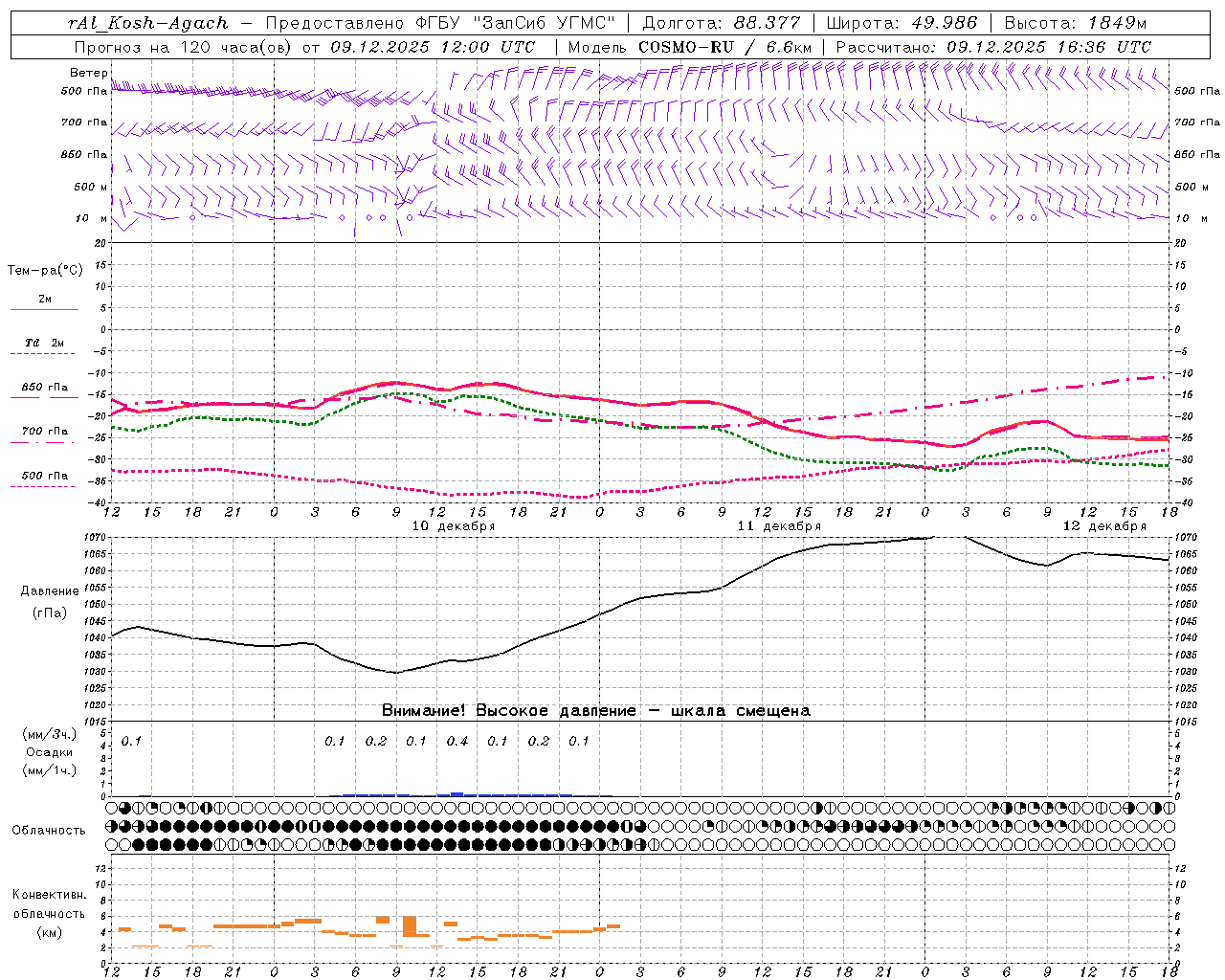Click the model label COSMO-RU / 6.6км

(x=724, y=46)
